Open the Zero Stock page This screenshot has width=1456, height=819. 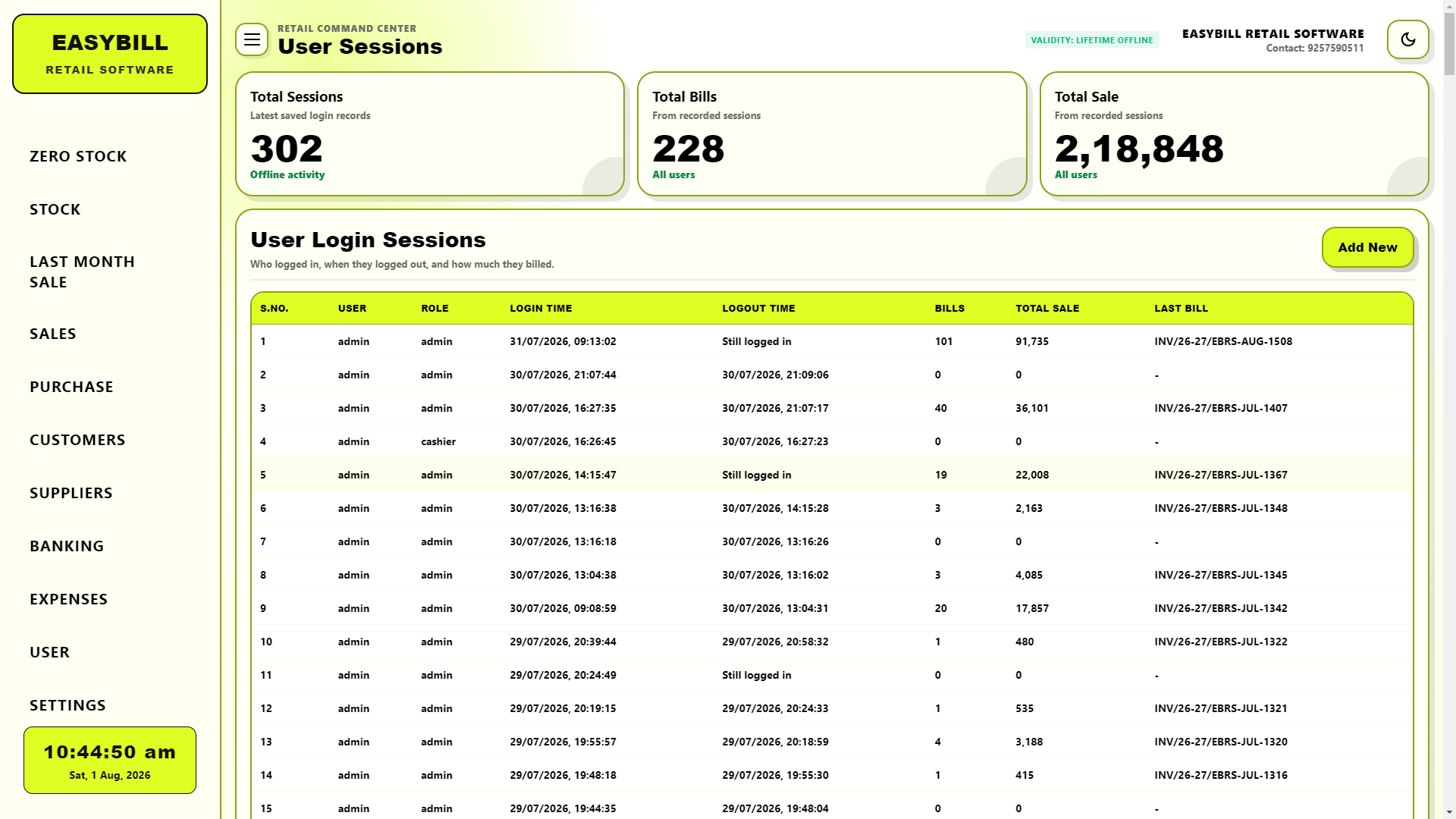(x=78, y=156)
